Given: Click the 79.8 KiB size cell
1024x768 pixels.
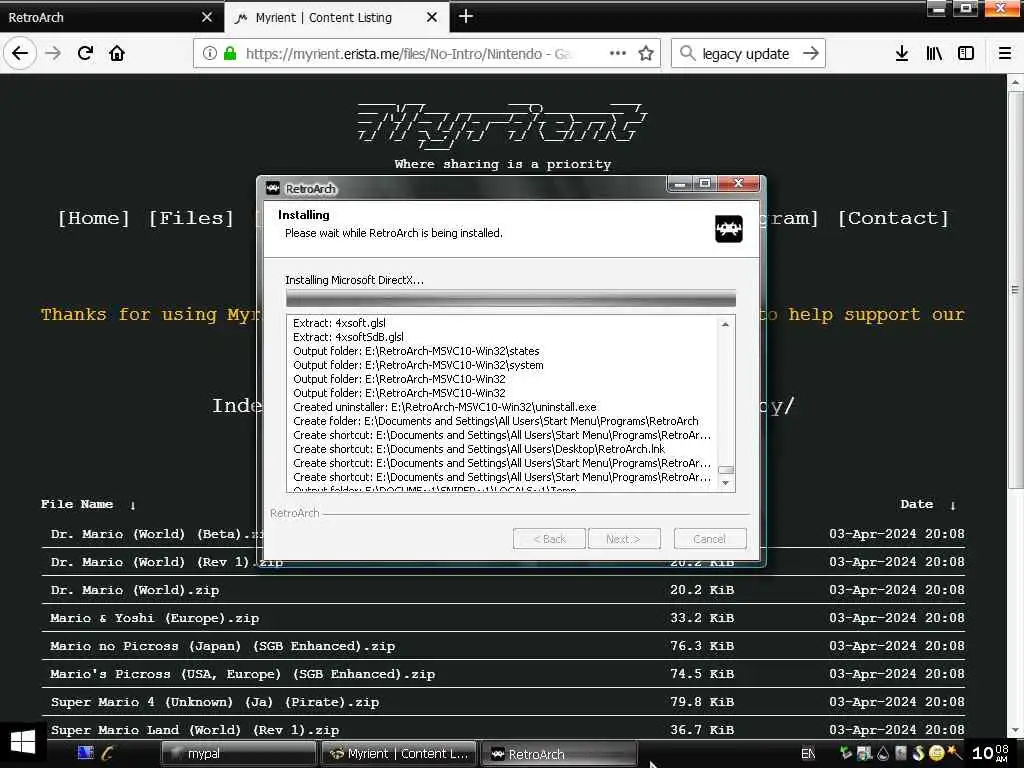Looking at the screenshot, I should pos(702,702).
